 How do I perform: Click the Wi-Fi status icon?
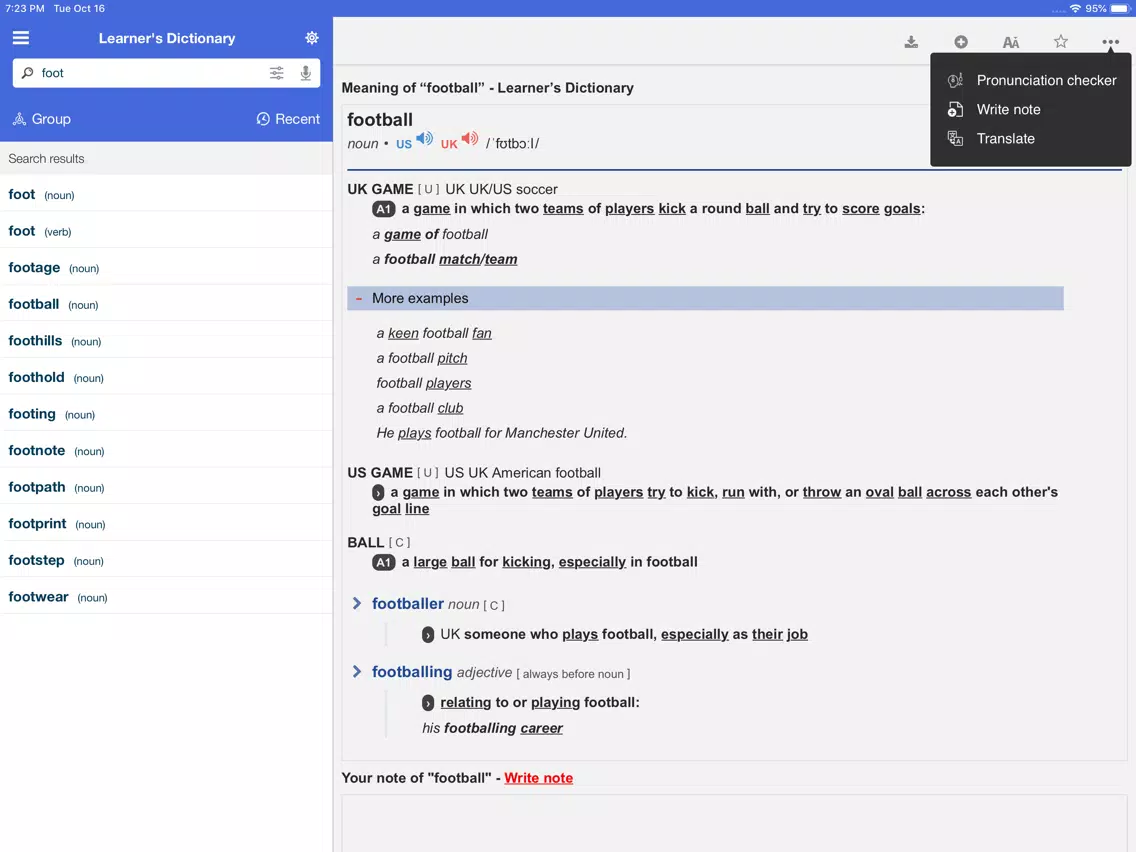pos(1075,9)
